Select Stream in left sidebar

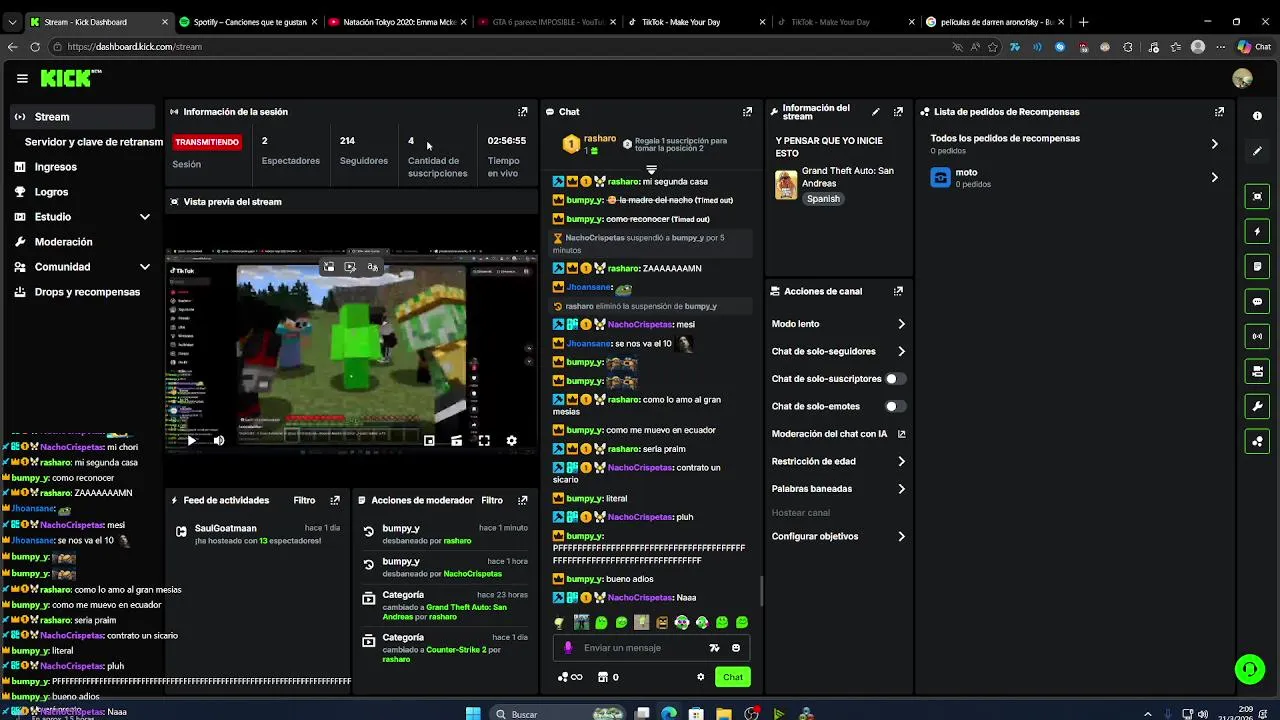(84, 117)
